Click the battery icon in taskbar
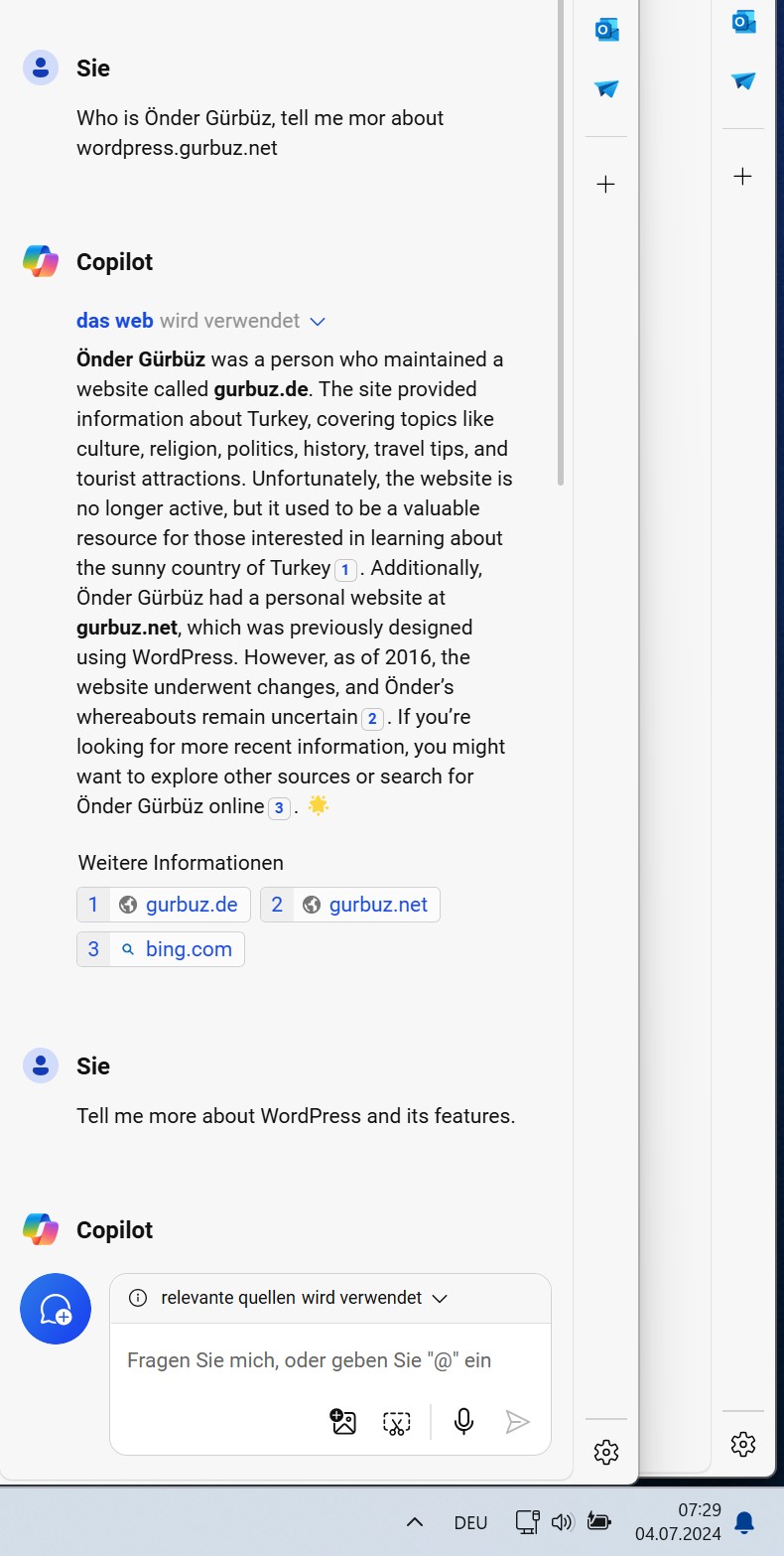This screenshot has height=1556, width=784. 598,1522
